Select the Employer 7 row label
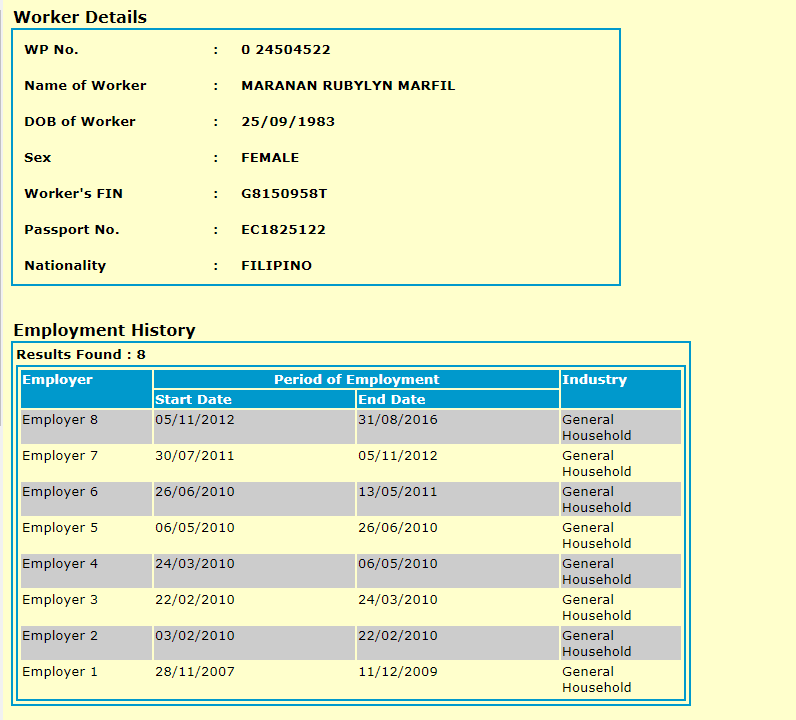The height and width of the screenshot is (720, 796). click(60, 456)
